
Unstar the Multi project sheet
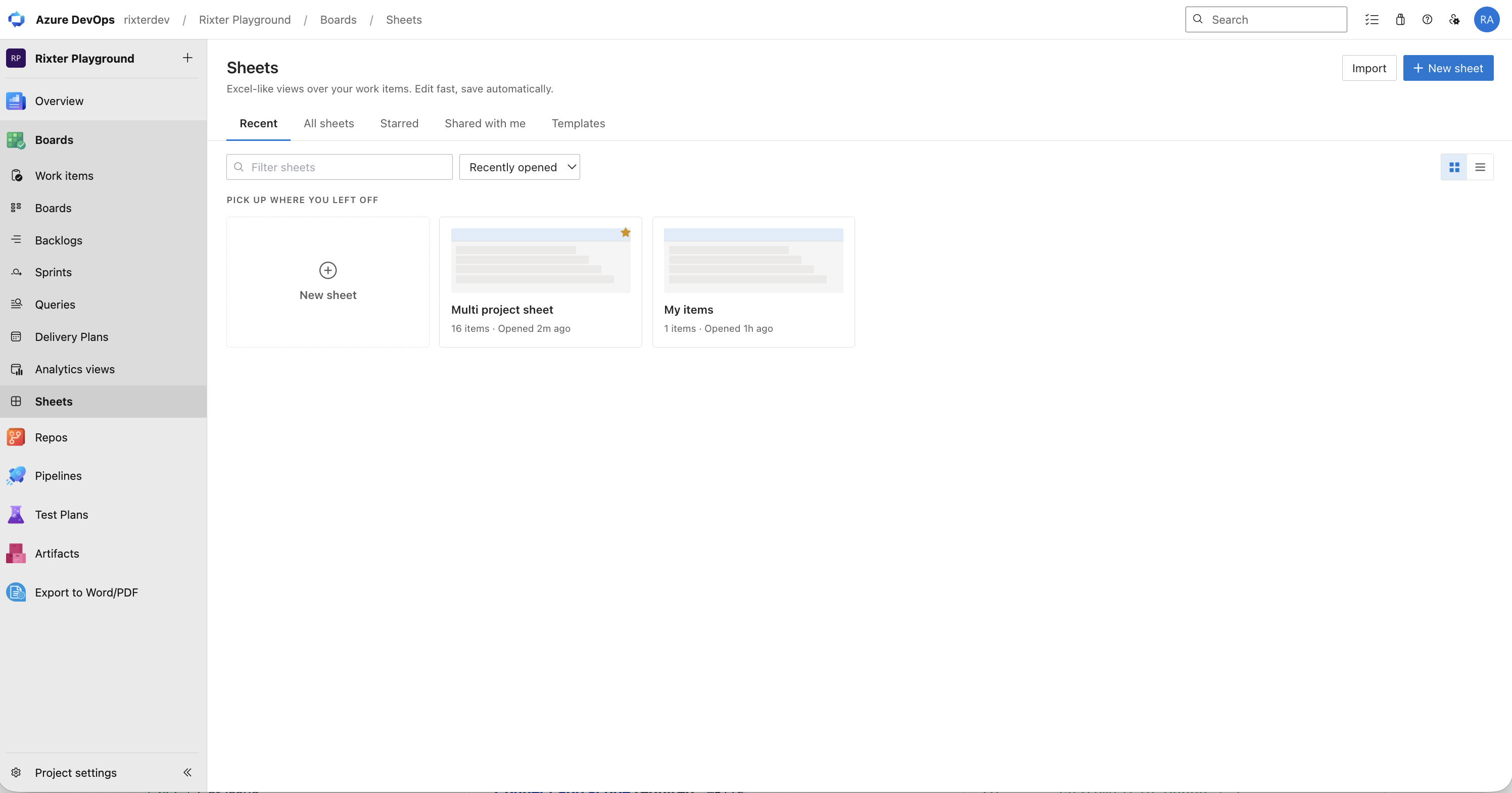pyautogui.click(x=625, y=232)
